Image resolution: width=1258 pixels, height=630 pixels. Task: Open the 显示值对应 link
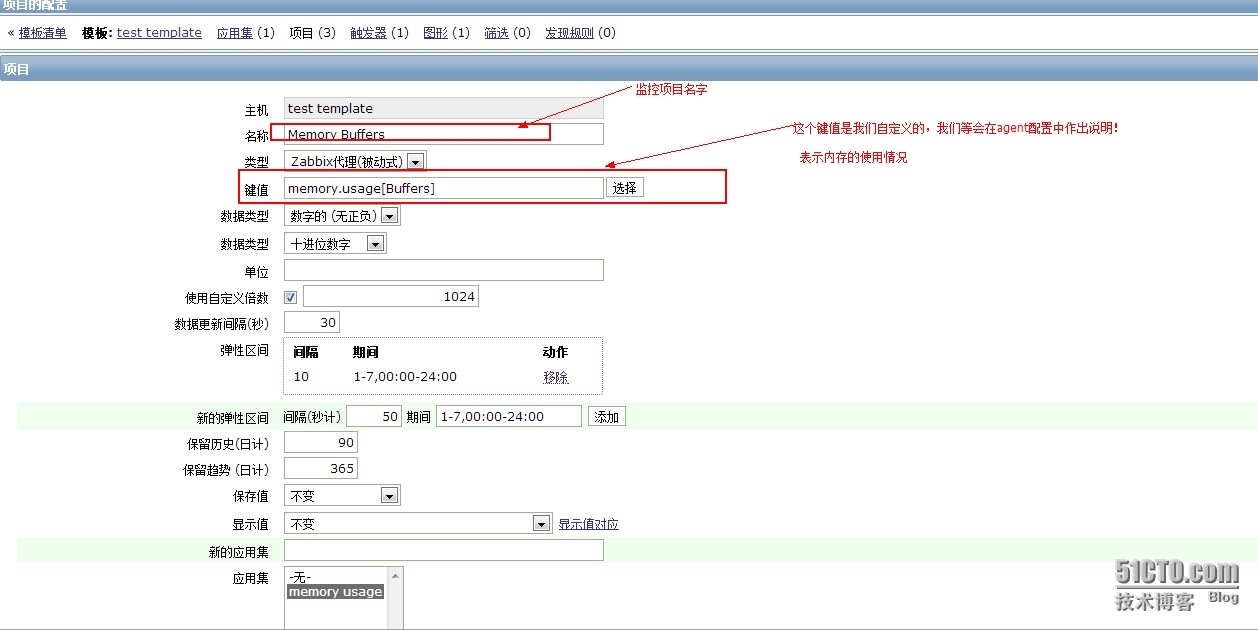click(x=588, y=524)
